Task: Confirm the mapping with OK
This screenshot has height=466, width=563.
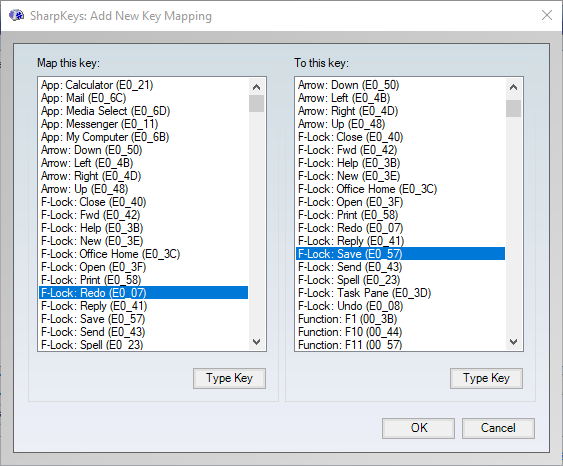Action: pos(418,428)
